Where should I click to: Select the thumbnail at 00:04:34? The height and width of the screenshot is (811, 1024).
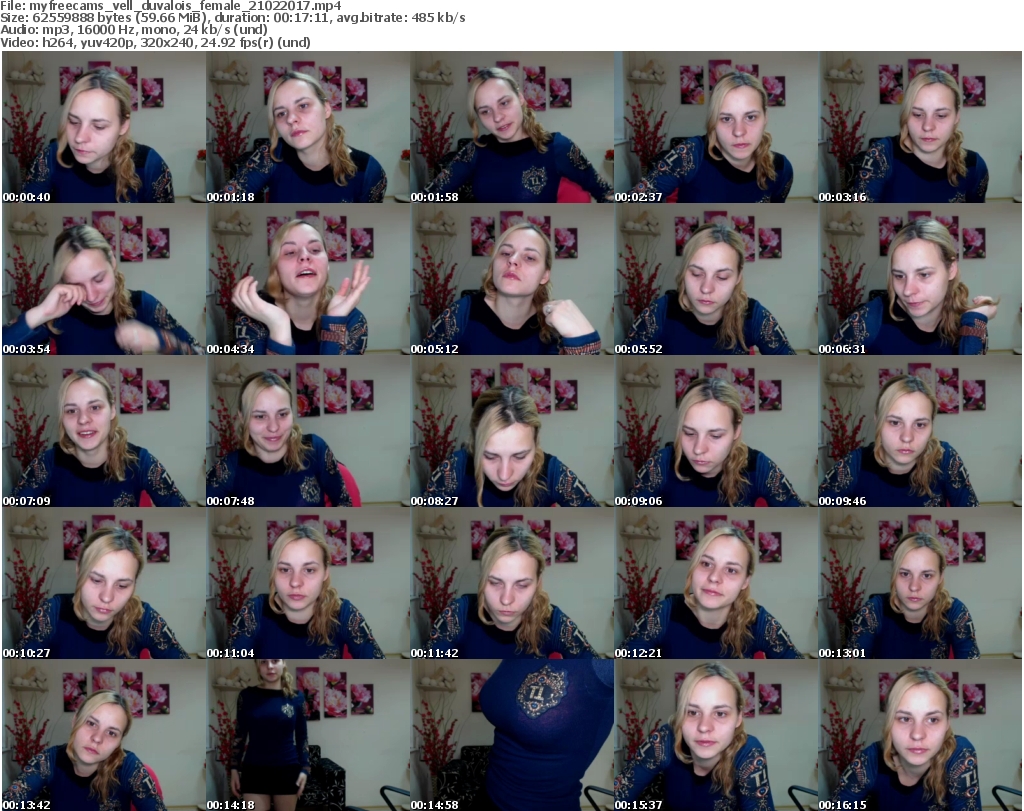click(308, 279)
